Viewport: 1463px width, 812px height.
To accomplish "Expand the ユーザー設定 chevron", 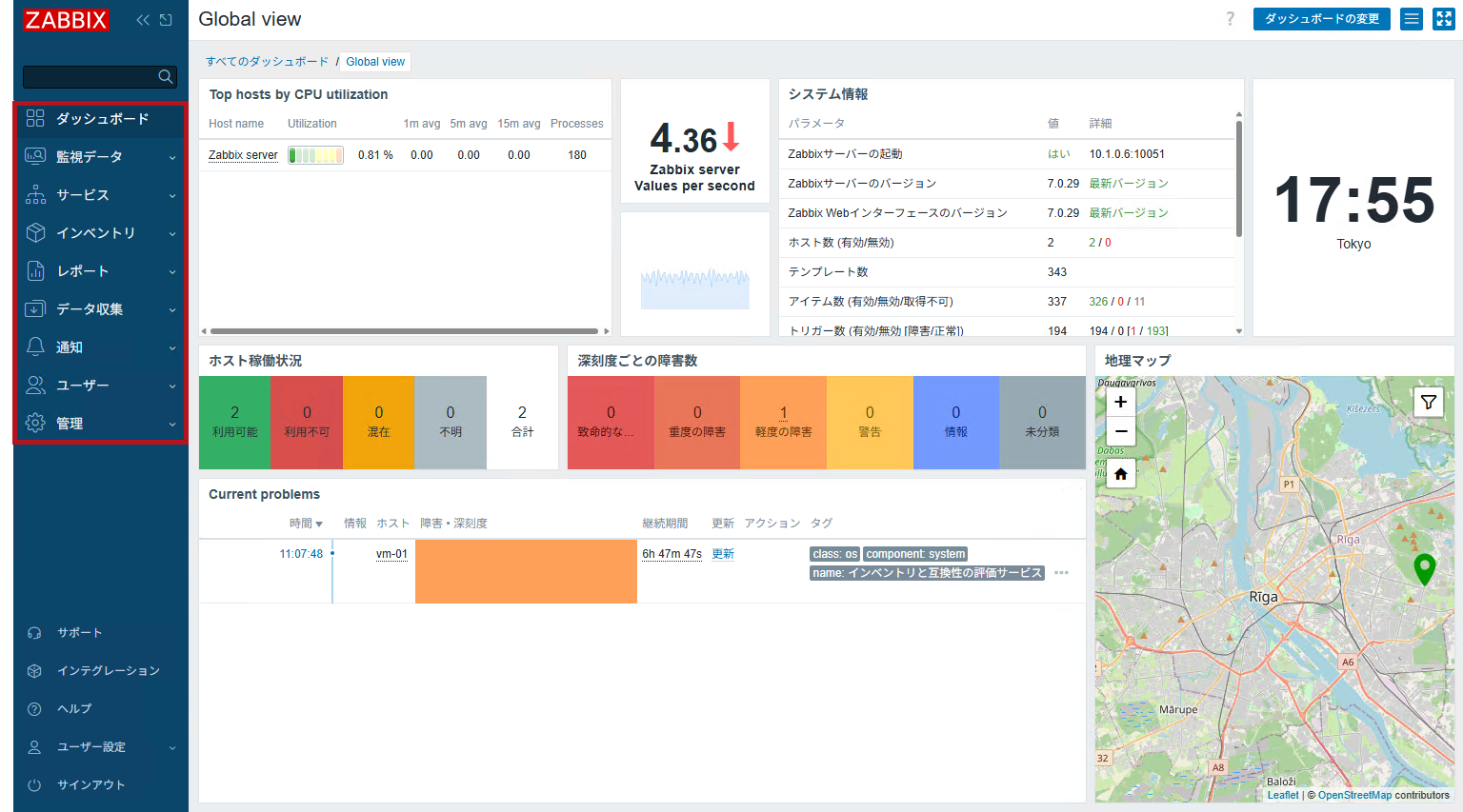I will 172,748.
